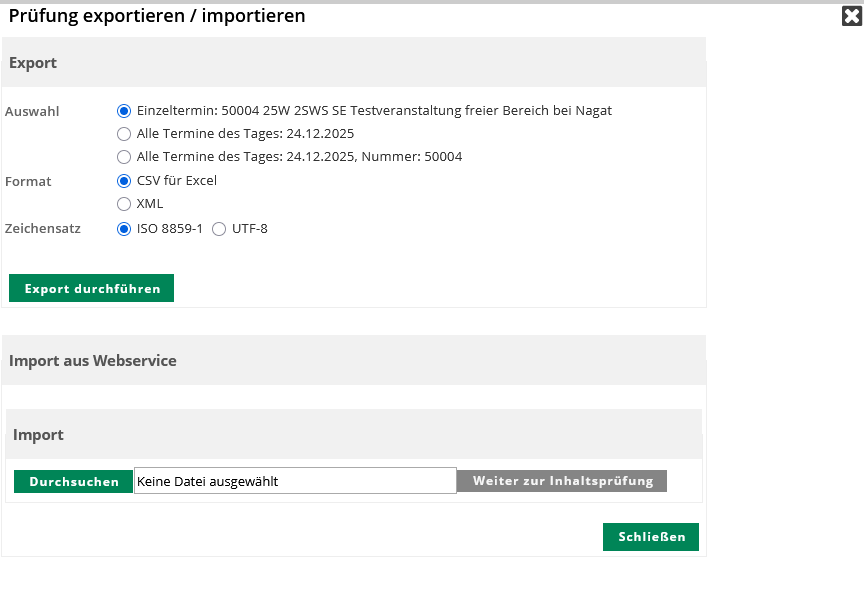Choose Alle Termine des Tages: 24.12.2025 only
The height and width of the screenshot is (606, 864).
tap(124, 134)
